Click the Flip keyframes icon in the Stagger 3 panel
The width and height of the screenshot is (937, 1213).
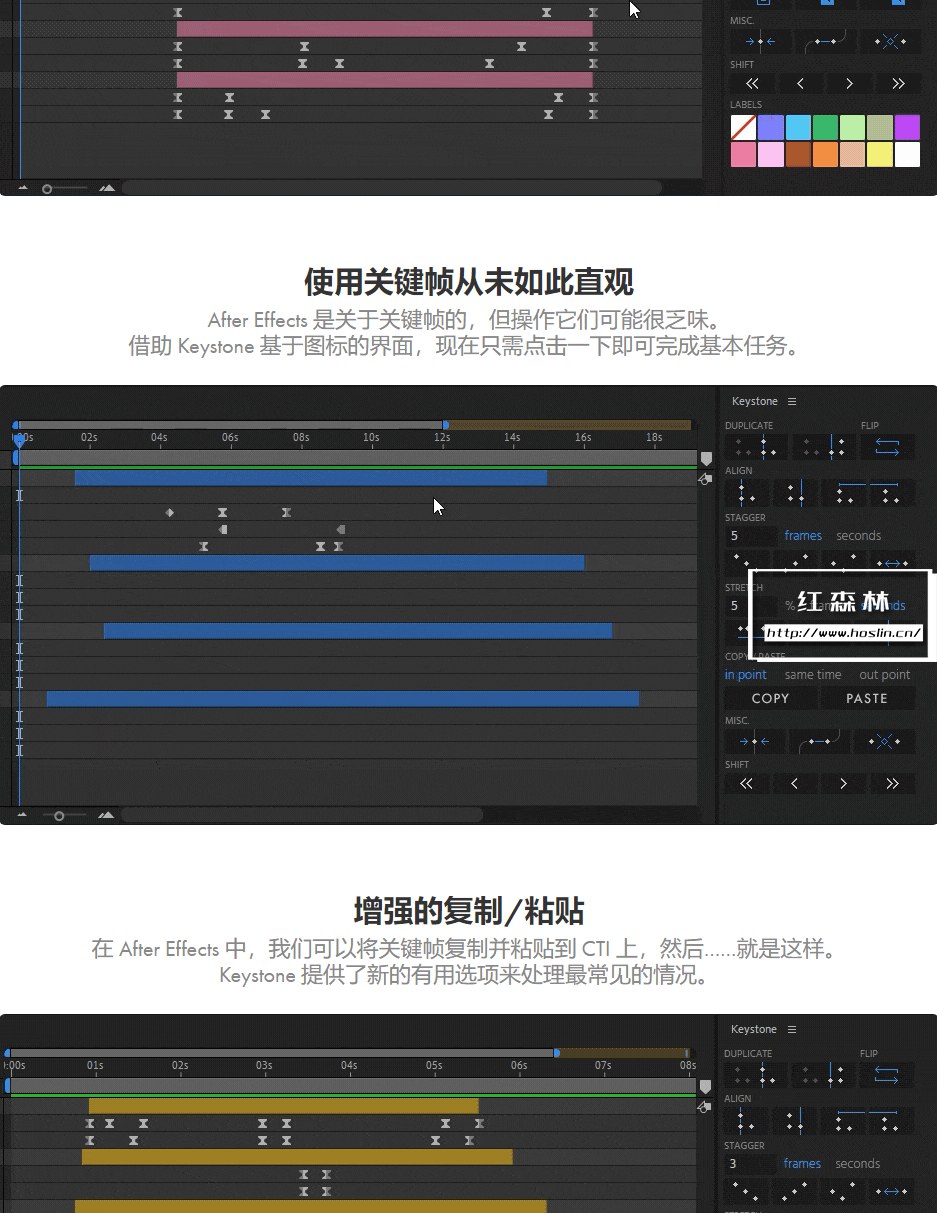pyautogui.click(x=887, y=1075)
